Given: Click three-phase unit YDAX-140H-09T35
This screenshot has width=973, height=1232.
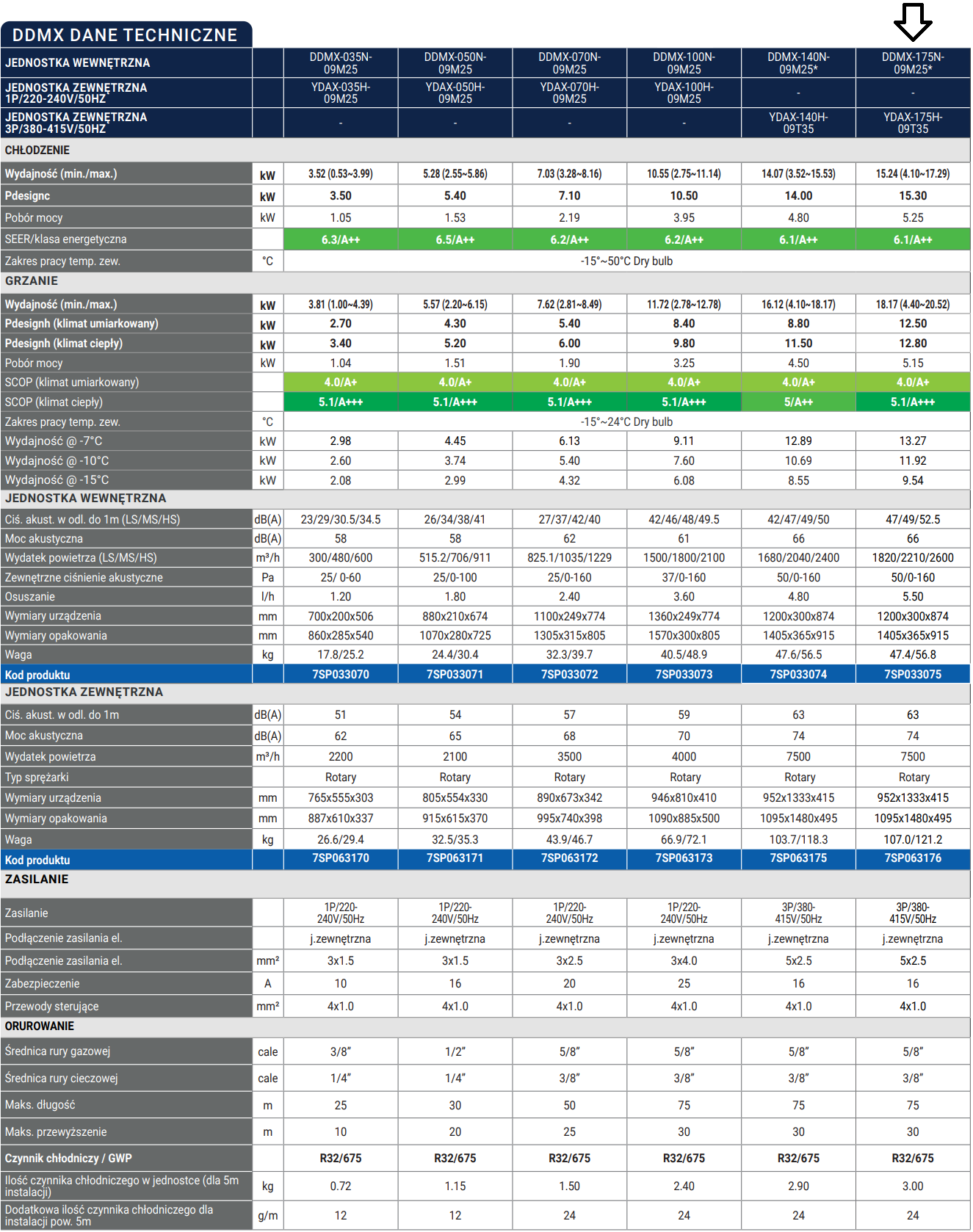Looking at the screenshot, I should pos(799,123).
